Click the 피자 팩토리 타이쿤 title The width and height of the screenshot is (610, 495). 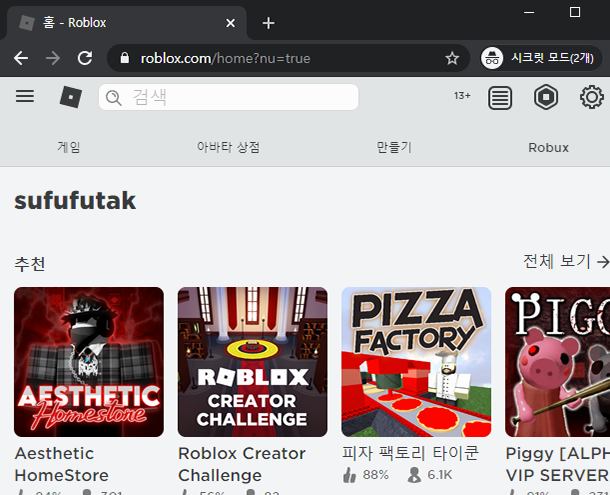(410, 453)
